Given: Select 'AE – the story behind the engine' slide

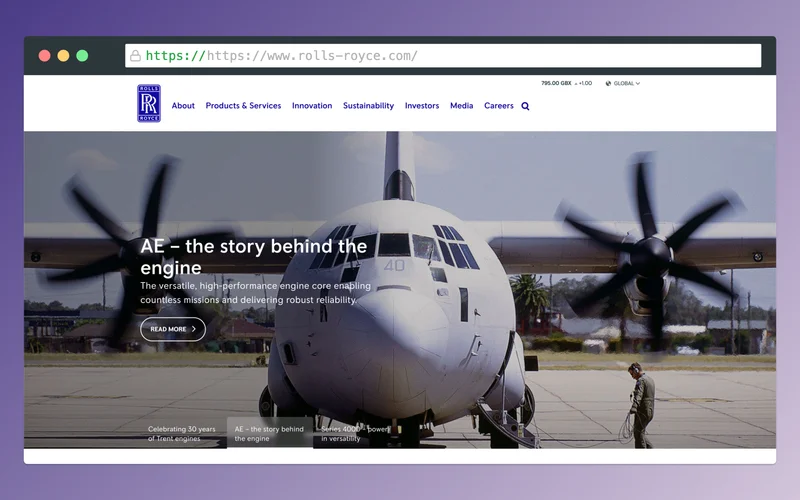Looking at the screenshot, I should [270, 433].
